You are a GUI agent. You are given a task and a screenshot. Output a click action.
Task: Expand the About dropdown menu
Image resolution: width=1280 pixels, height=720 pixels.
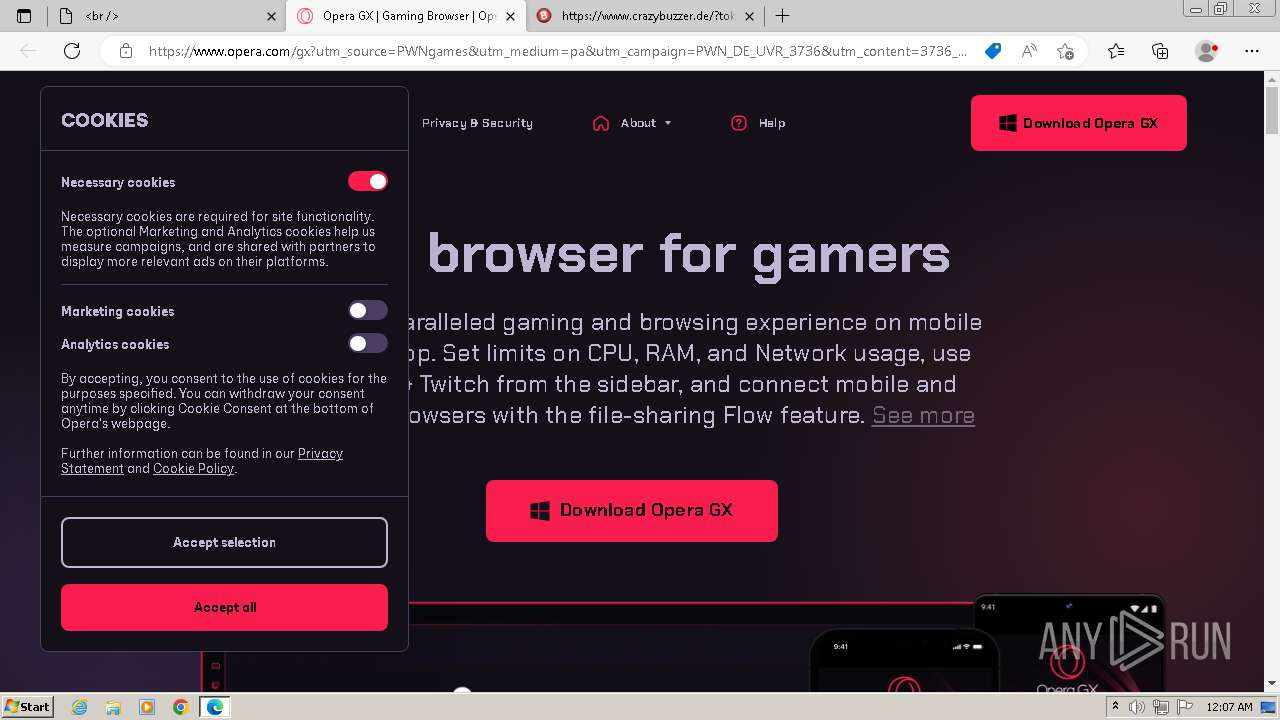point(646,123)
